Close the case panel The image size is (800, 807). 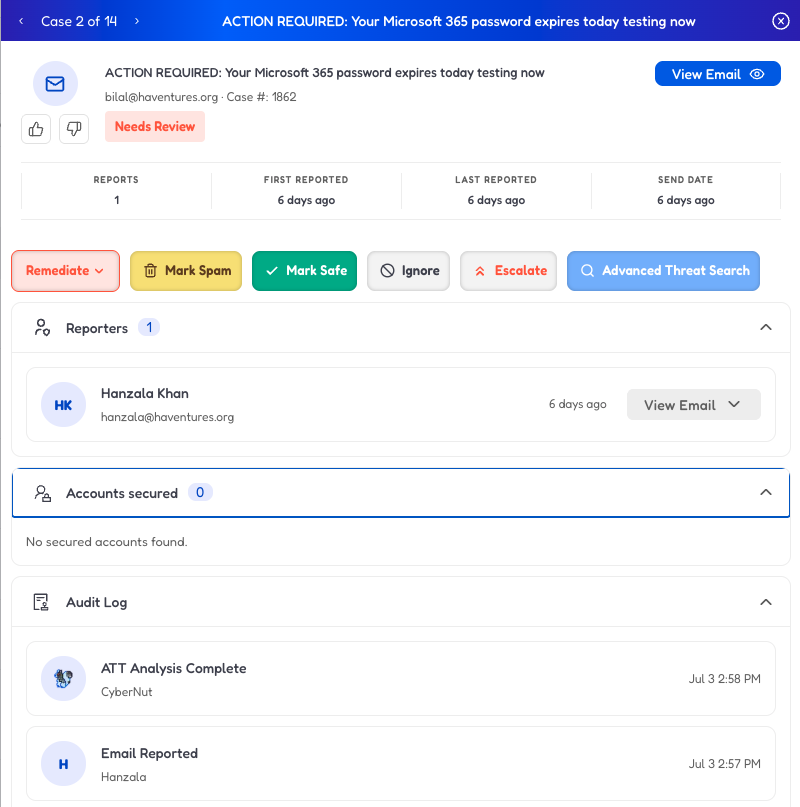[x=780, y=21]
